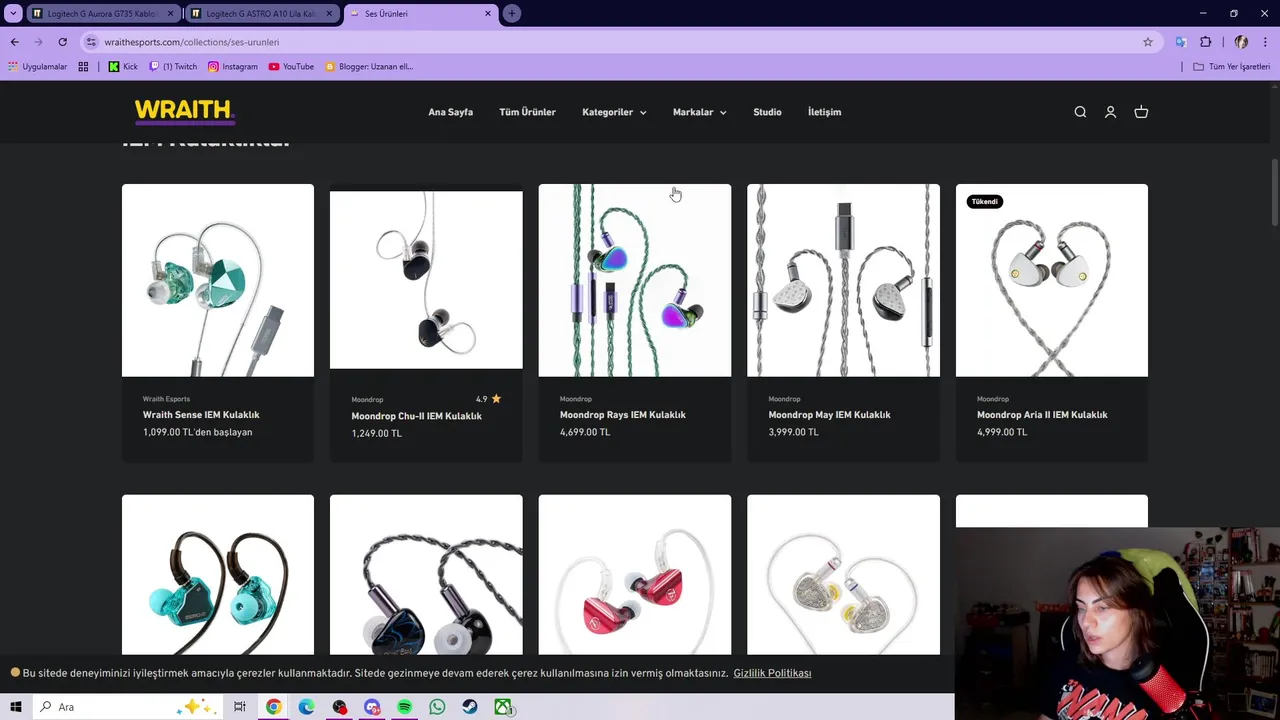Open the Twitch bookmark
Screen dimensions: 1280x720
pos(173,67)
